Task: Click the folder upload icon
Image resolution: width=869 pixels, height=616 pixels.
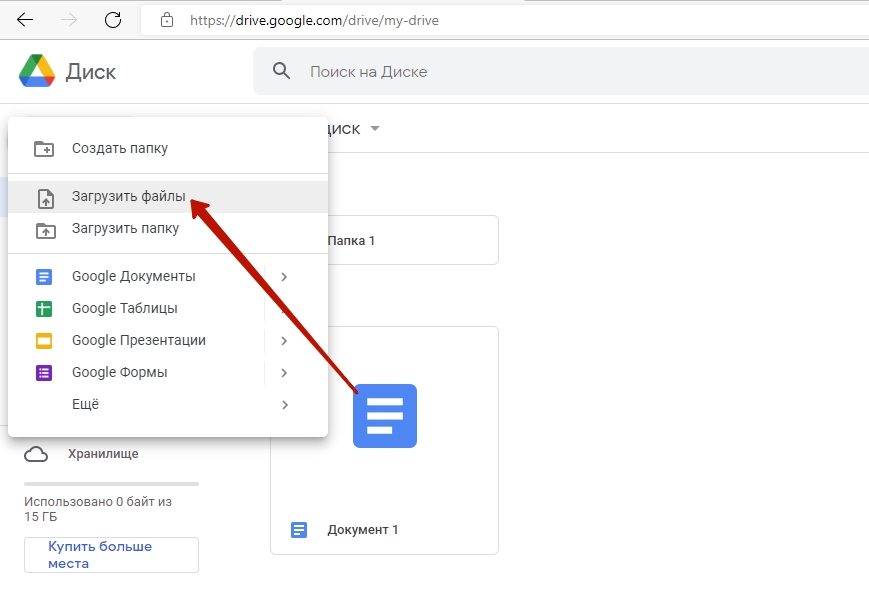Action: point(45,230)
